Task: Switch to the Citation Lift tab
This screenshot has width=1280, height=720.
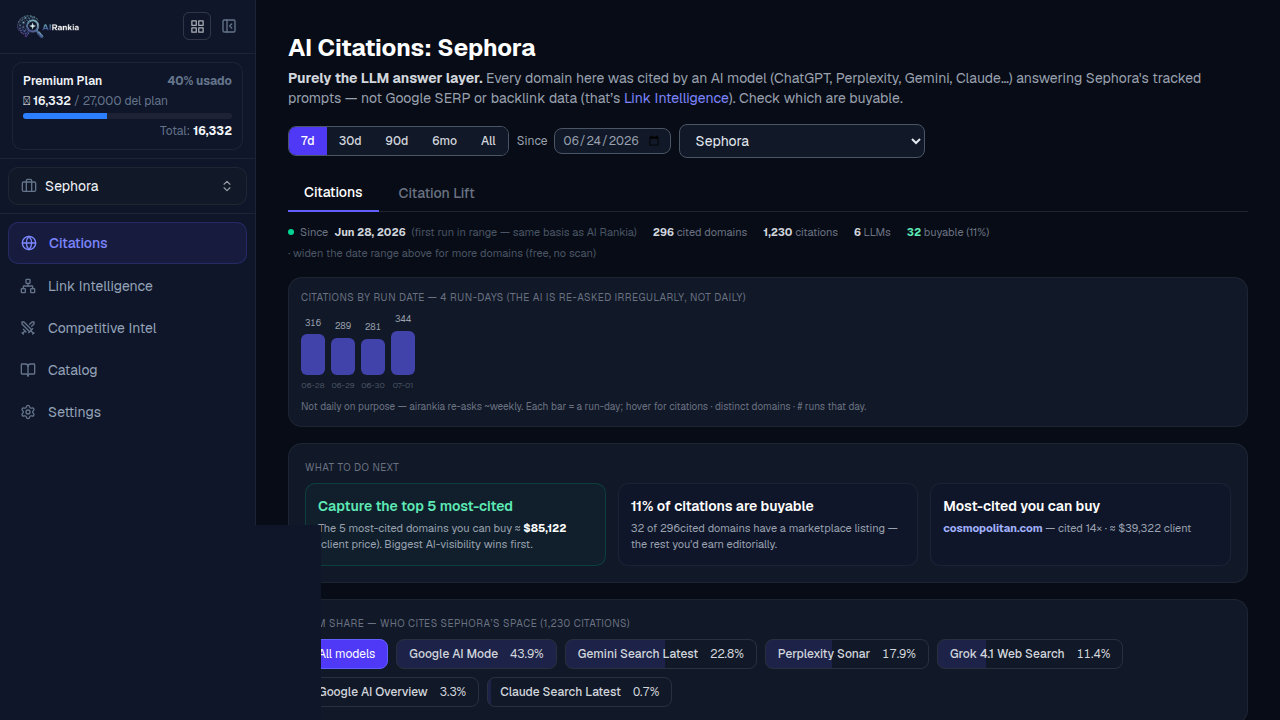Action: click(437, 193)
